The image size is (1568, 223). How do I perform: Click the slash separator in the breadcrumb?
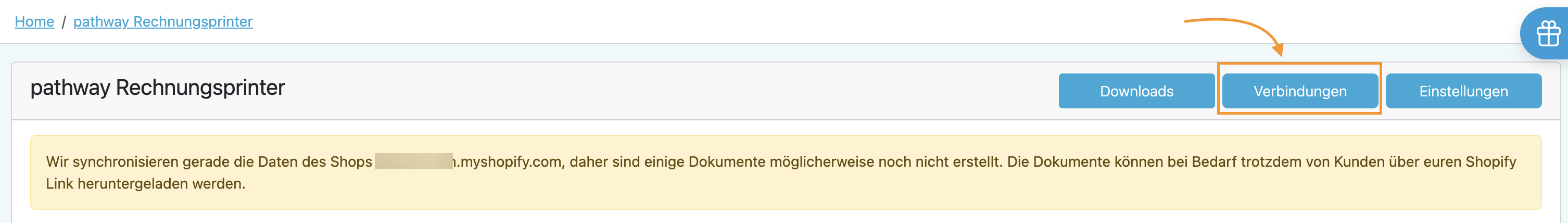(64, 22)
